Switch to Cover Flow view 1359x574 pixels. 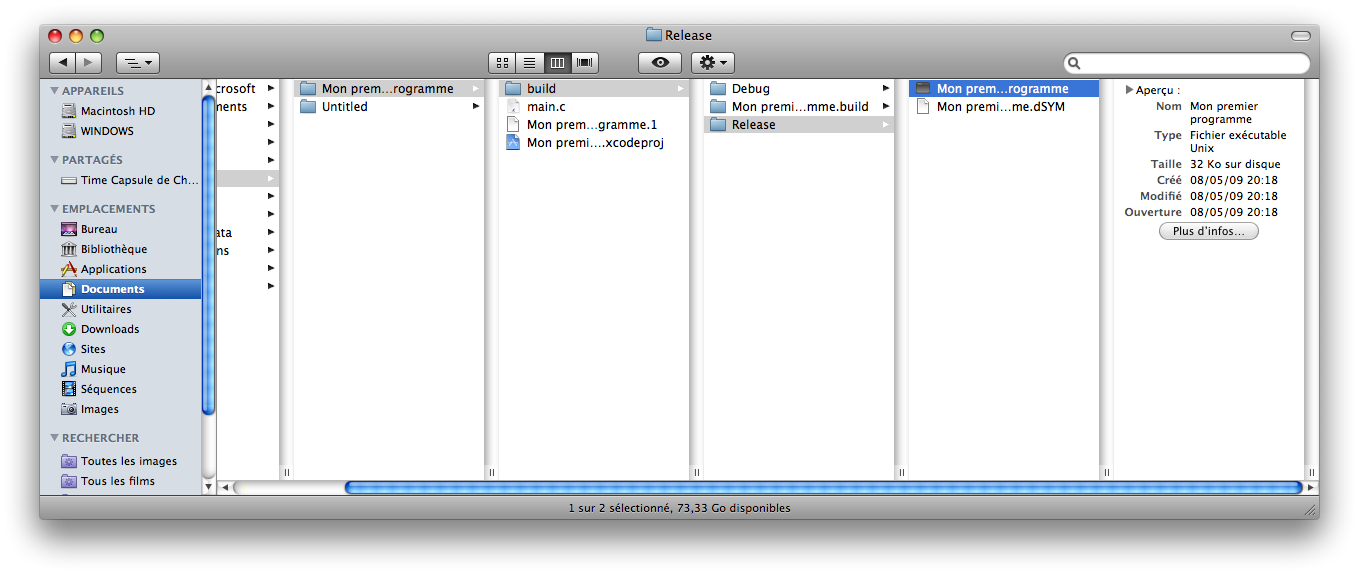tap(584, 62)
